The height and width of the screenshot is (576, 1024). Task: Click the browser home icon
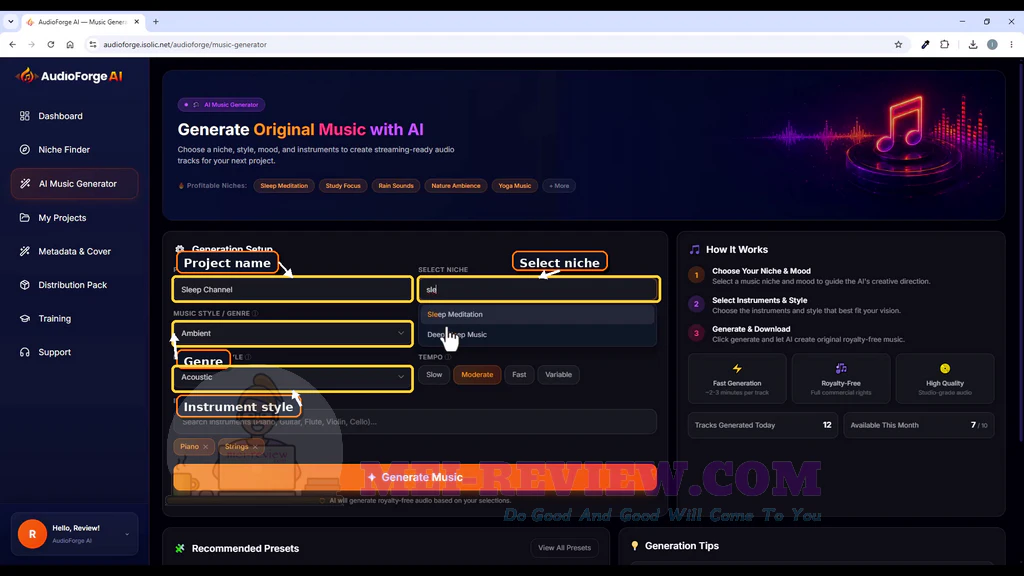click(x=70, y=44)
